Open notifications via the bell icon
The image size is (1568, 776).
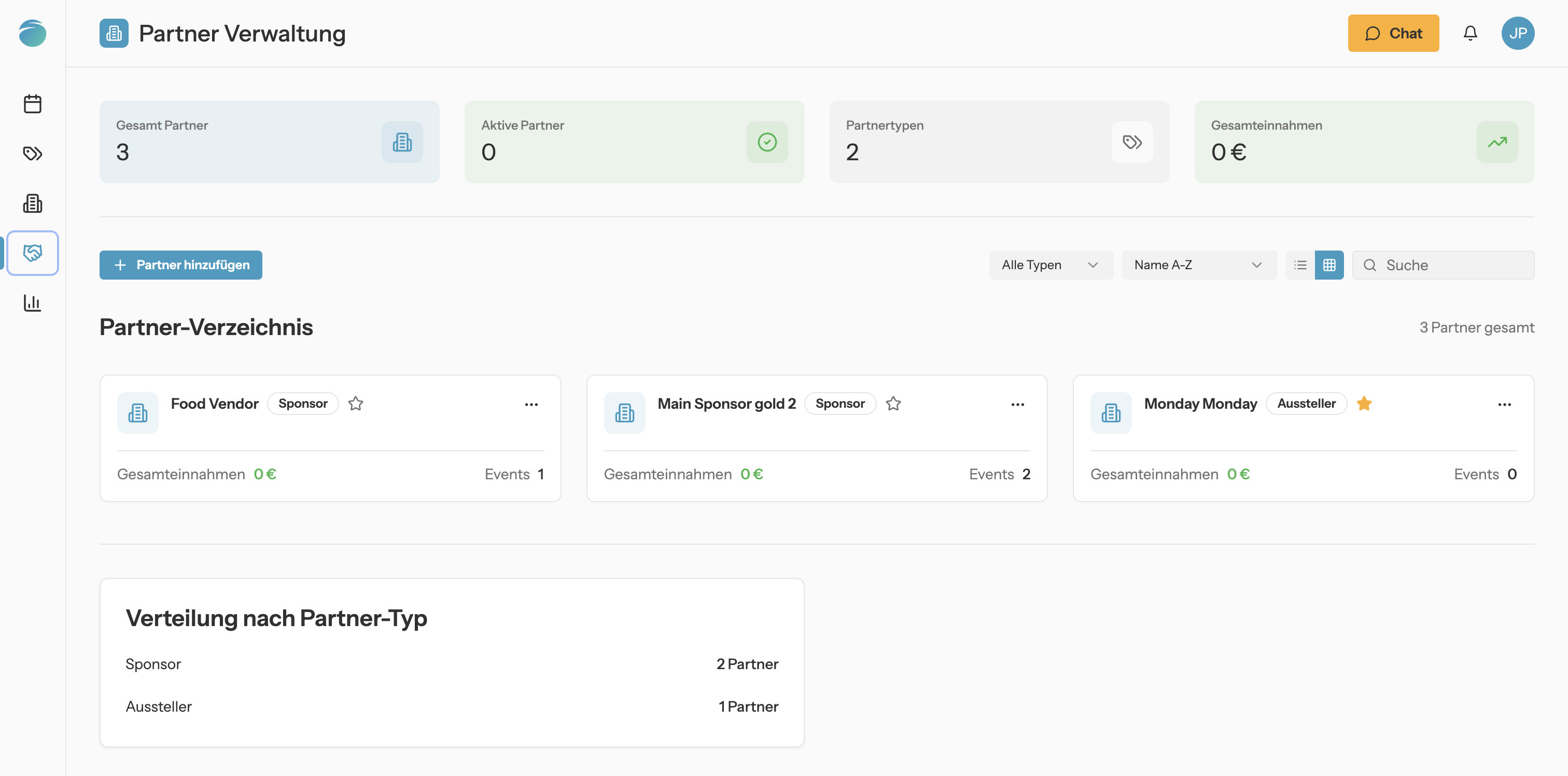(x=1470, y=33)
